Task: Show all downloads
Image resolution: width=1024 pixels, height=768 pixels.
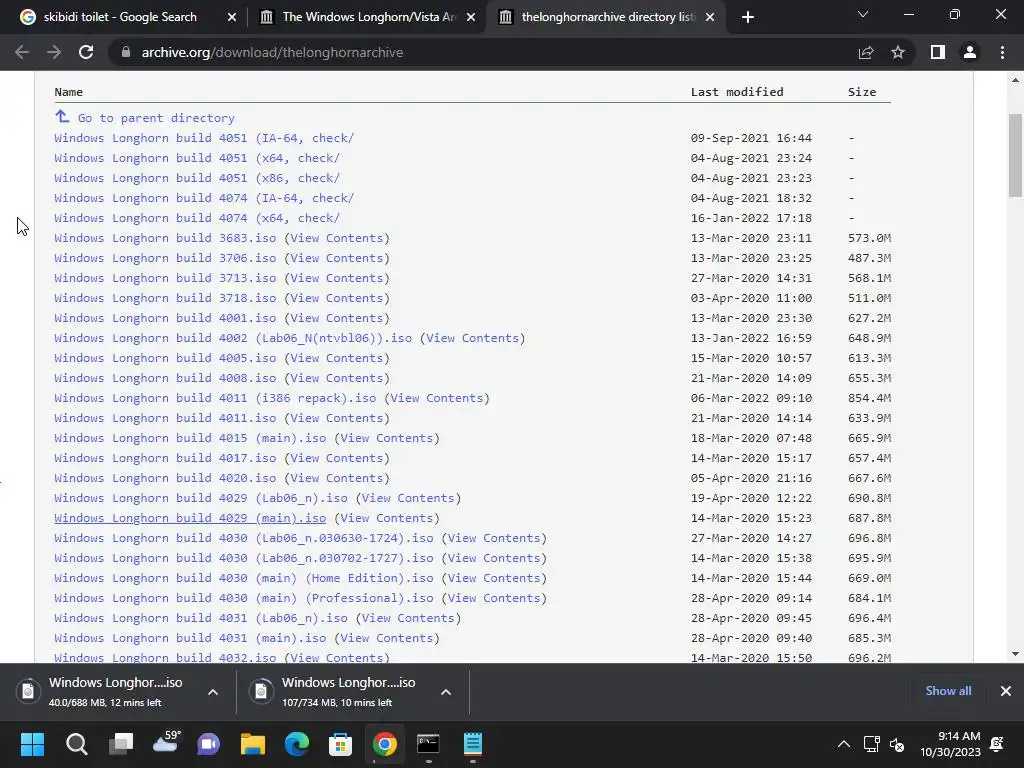Action: (x=948, y=691)
